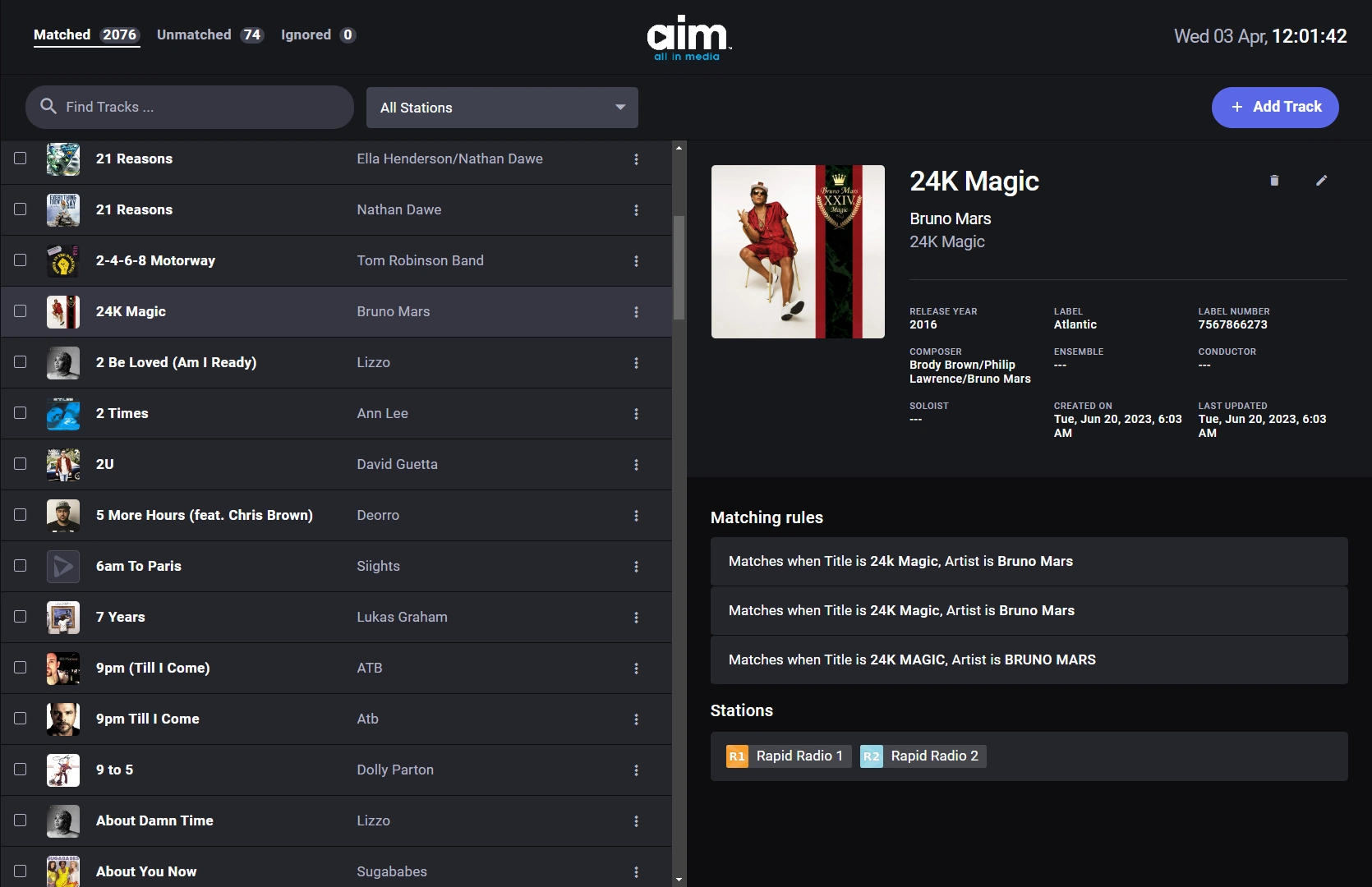Tick the checkbox for 21 Reasons by Ella Henderson
Image resolution: width=1372 pixels, height=887 pixels.
21,159
